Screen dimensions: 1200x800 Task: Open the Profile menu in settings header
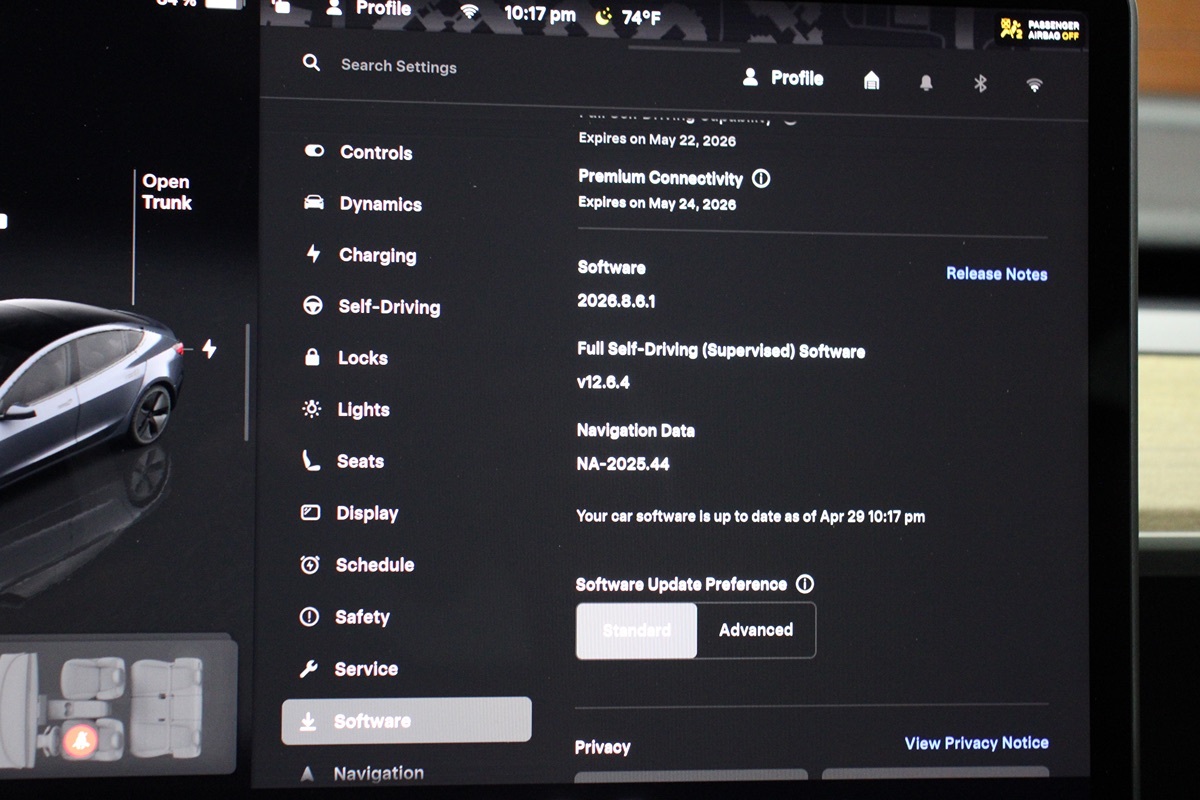[x=783, y=78]
